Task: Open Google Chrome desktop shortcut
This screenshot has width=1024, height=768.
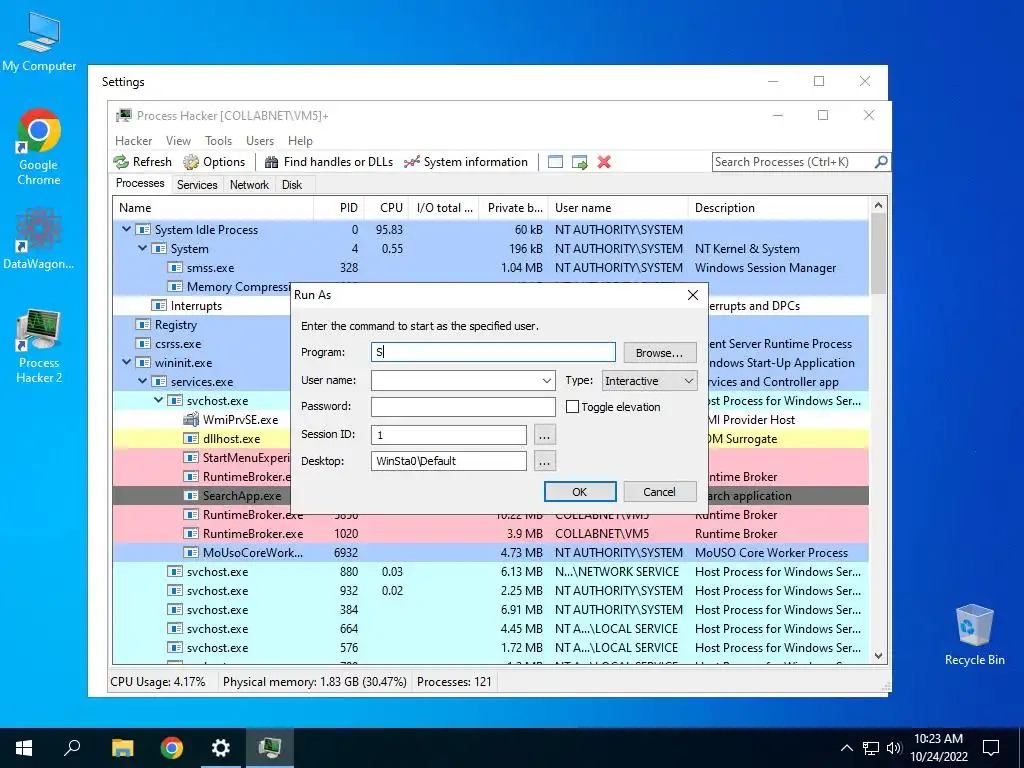Action: tap(39, 148)
